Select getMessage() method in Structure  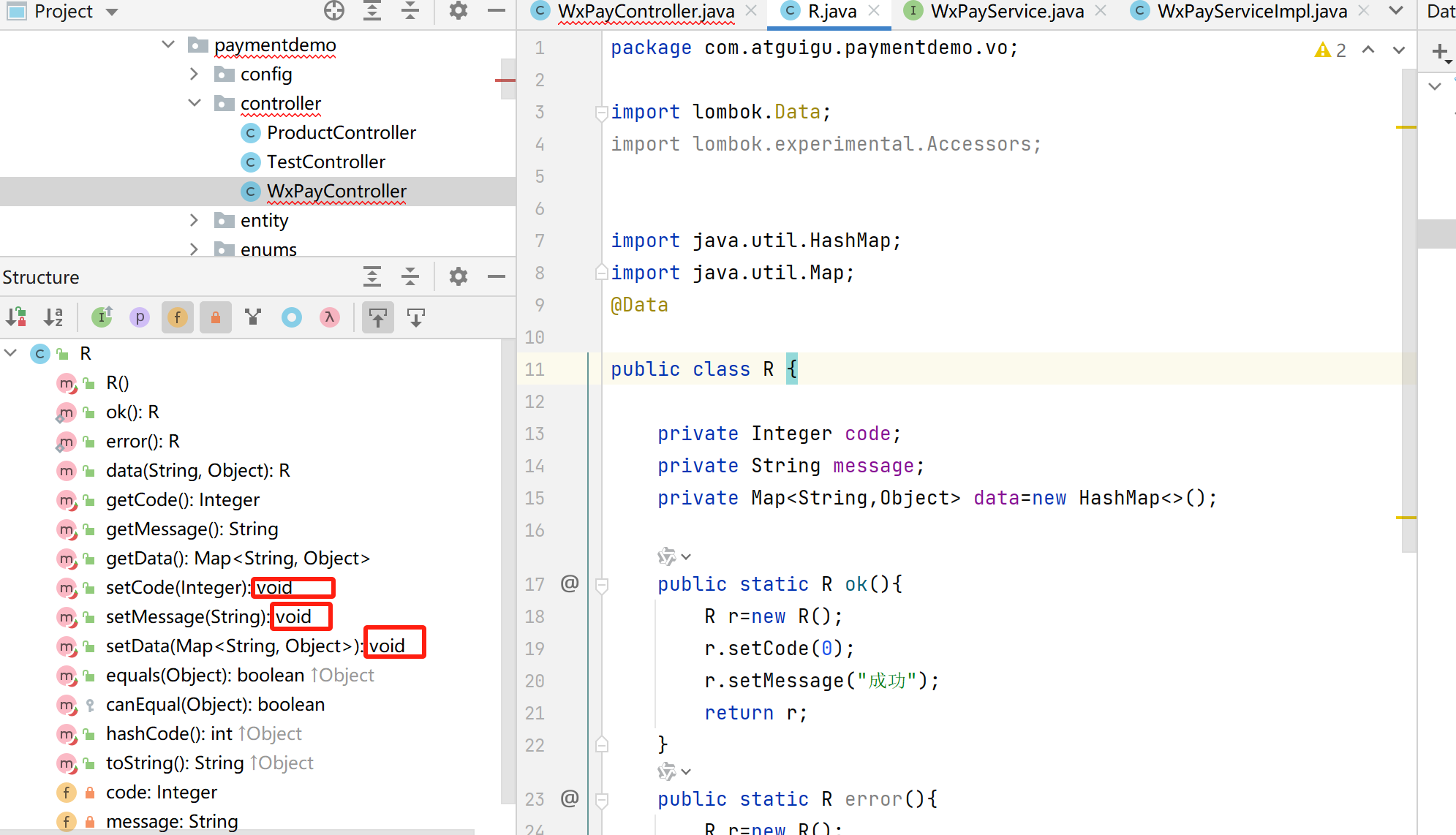192,529
